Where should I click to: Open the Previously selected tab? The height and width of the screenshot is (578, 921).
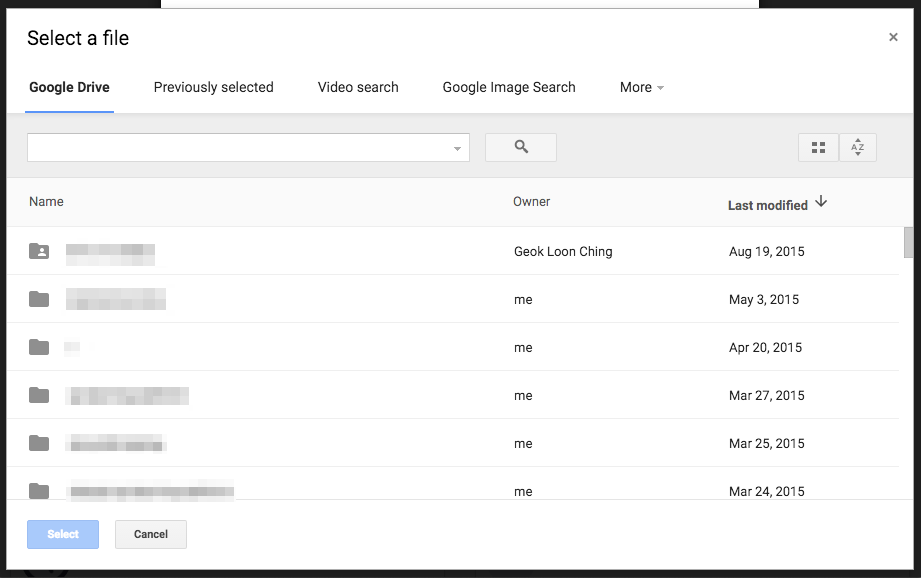click(x=213, y=88)
